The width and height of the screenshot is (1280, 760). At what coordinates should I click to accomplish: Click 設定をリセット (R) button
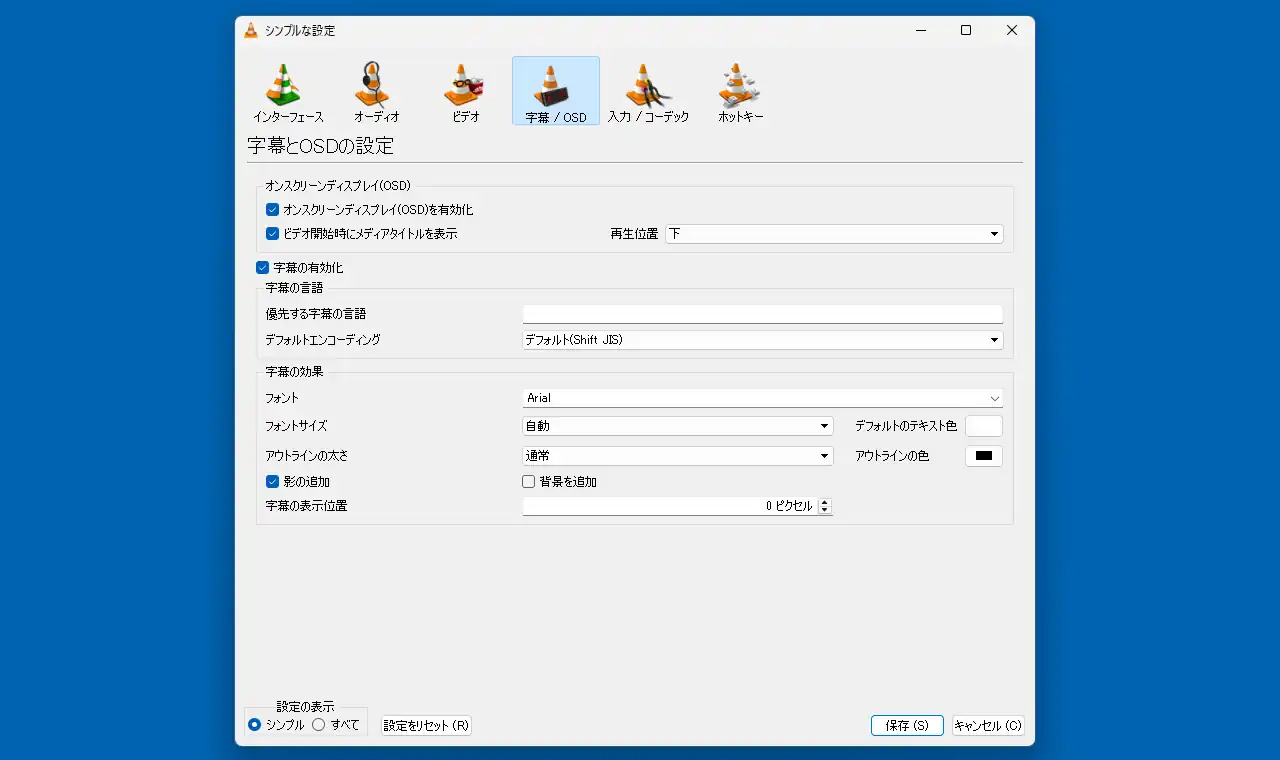[x=426, y=725]
